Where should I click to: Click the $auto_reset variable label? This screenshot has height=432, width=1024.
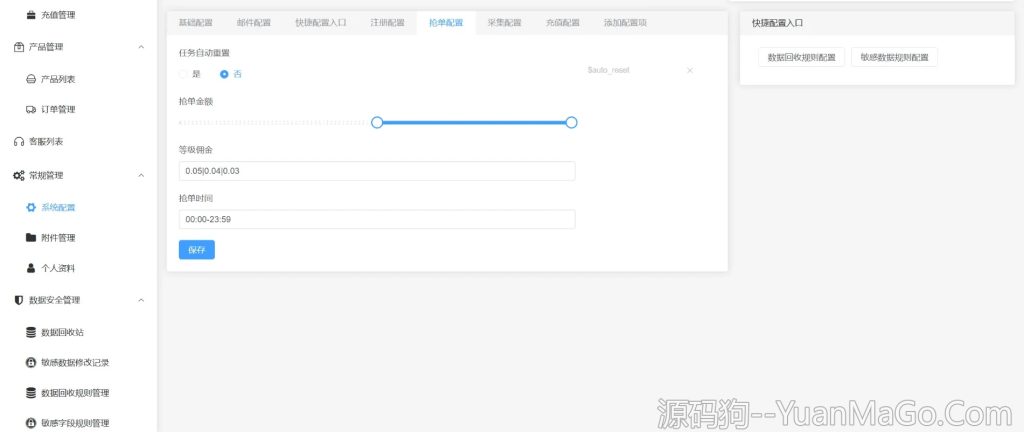tap(609, 70)
